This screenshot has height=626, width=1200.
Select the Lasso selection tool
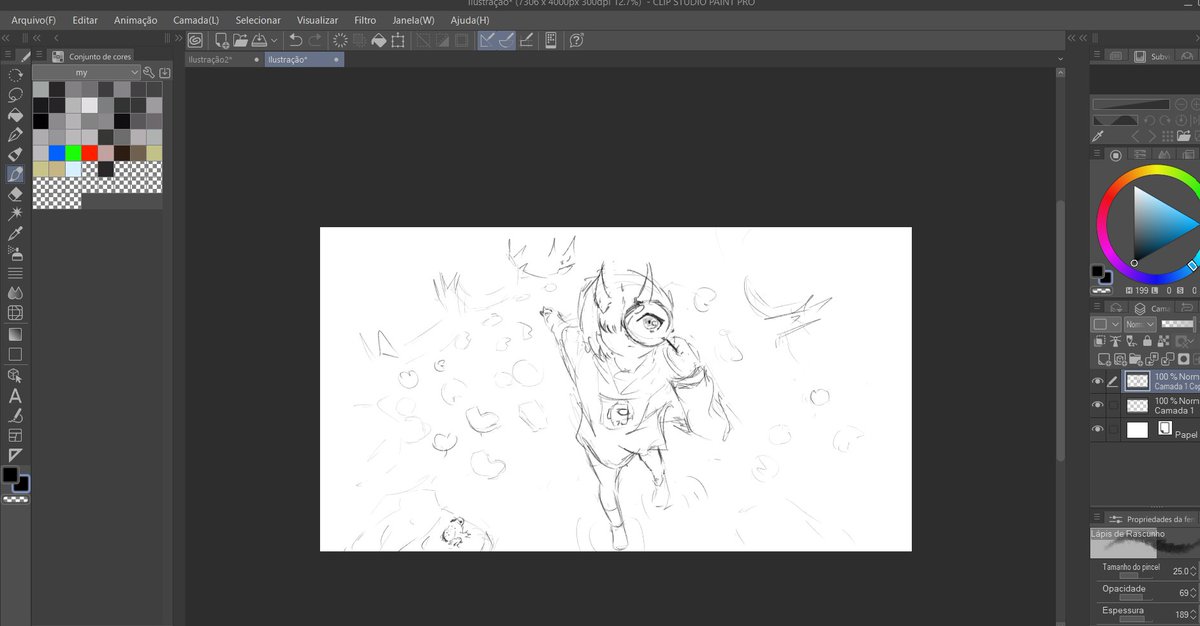point(15,94)
